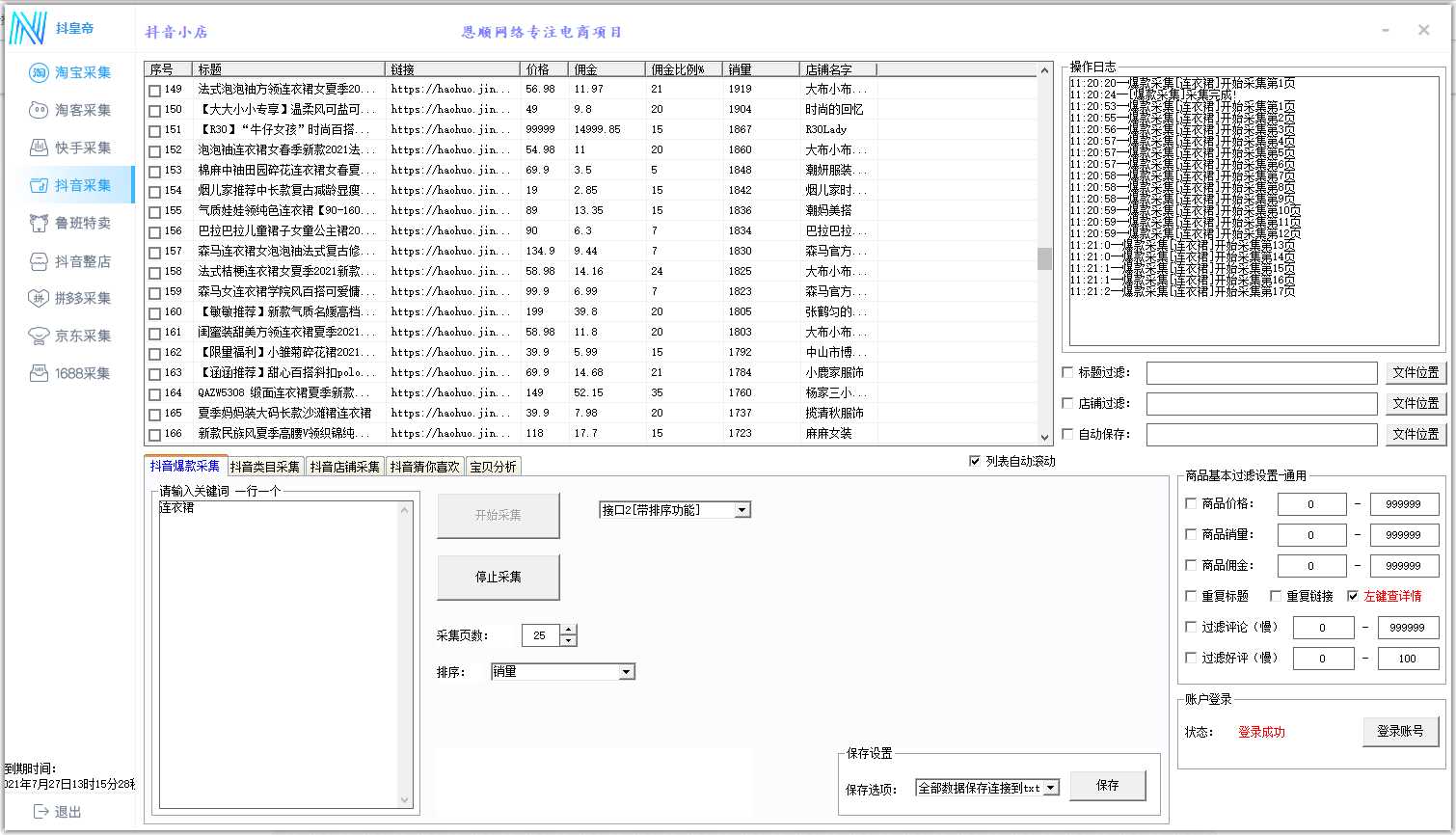
Task: Switch to the 抖音类目采集 tab
Action: click(x=265, y=467)
